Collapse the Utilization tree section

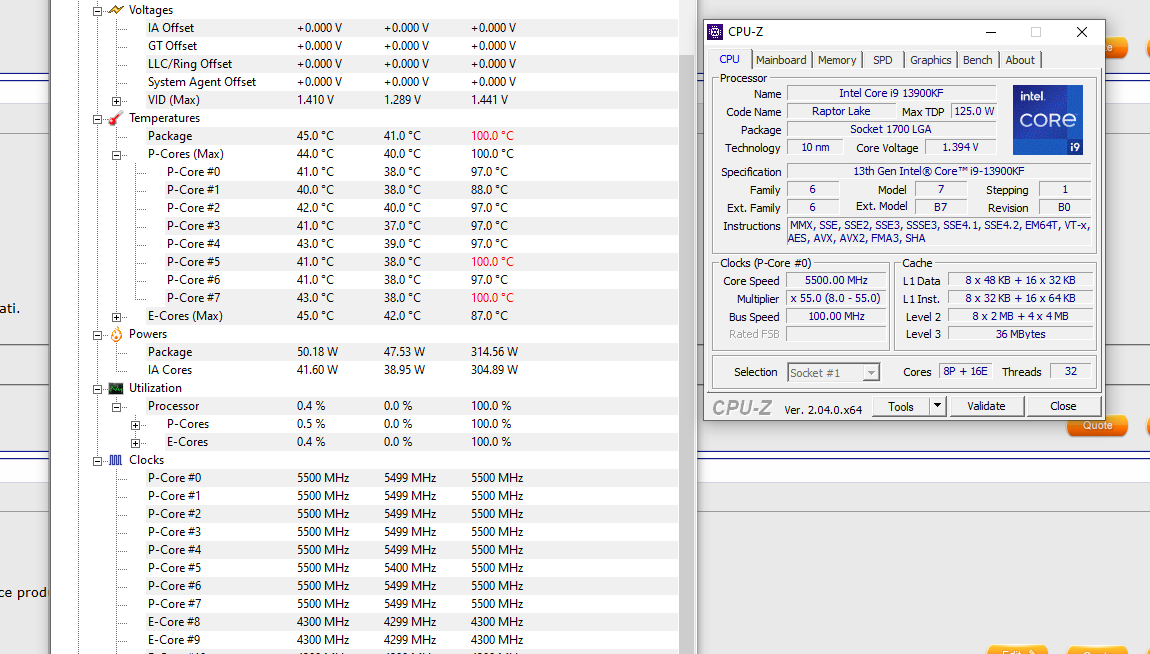pos(98,389)
